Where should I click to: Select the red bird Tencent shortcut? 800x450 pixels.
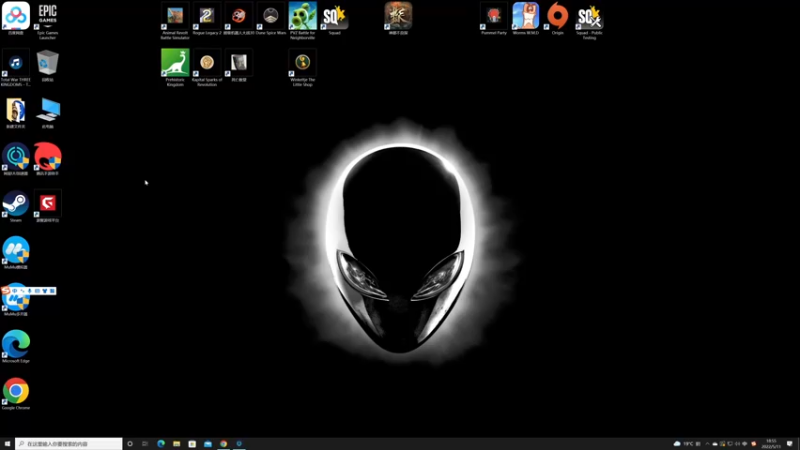47,159
